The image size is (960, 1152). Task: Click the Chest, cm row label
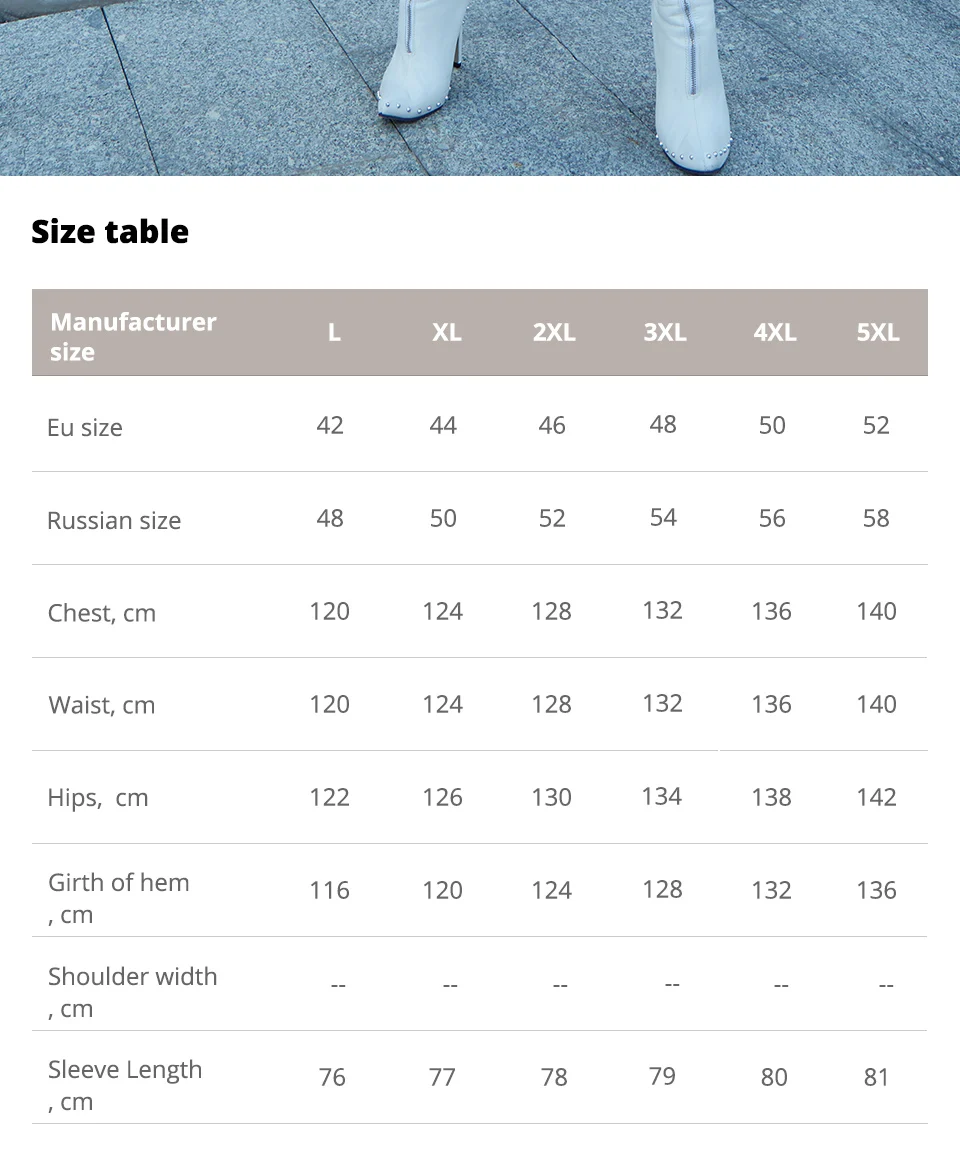(x=101, y=613)
